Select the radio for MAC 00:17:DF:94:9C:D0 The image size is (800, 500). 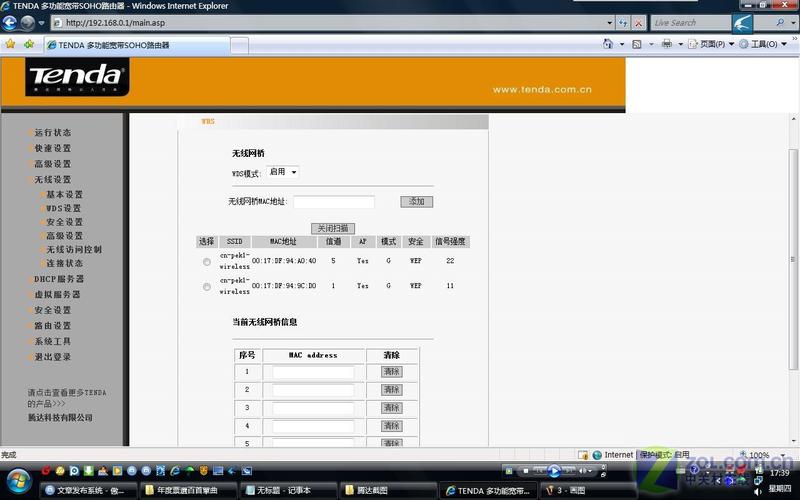point(207,287)
